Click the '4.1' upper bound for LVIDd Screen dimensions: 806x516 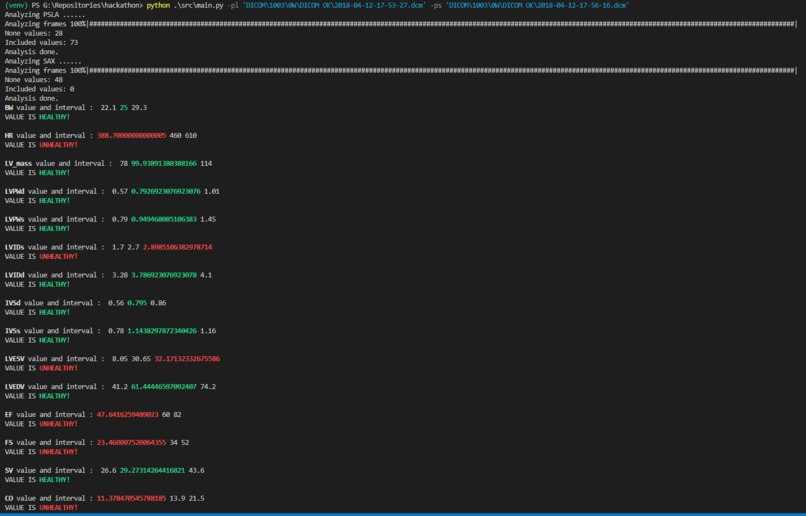point(206,275)
